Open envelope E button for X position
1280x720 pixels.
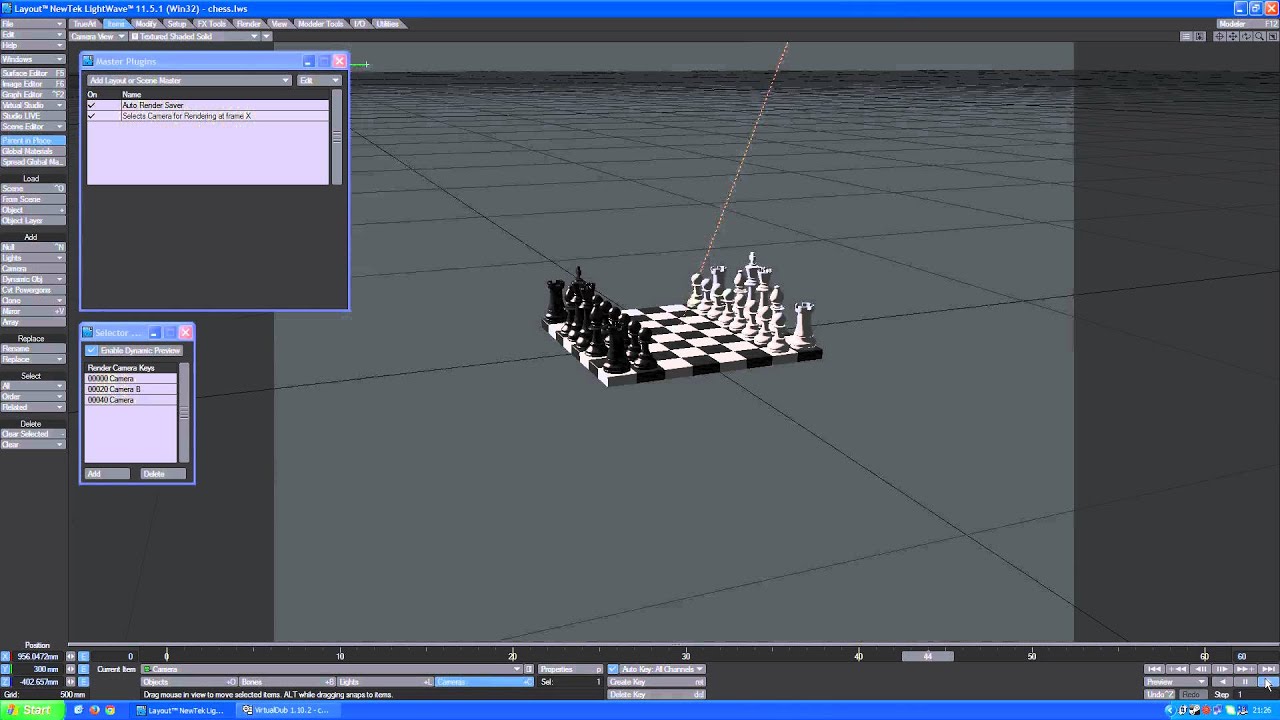point(83,656)
